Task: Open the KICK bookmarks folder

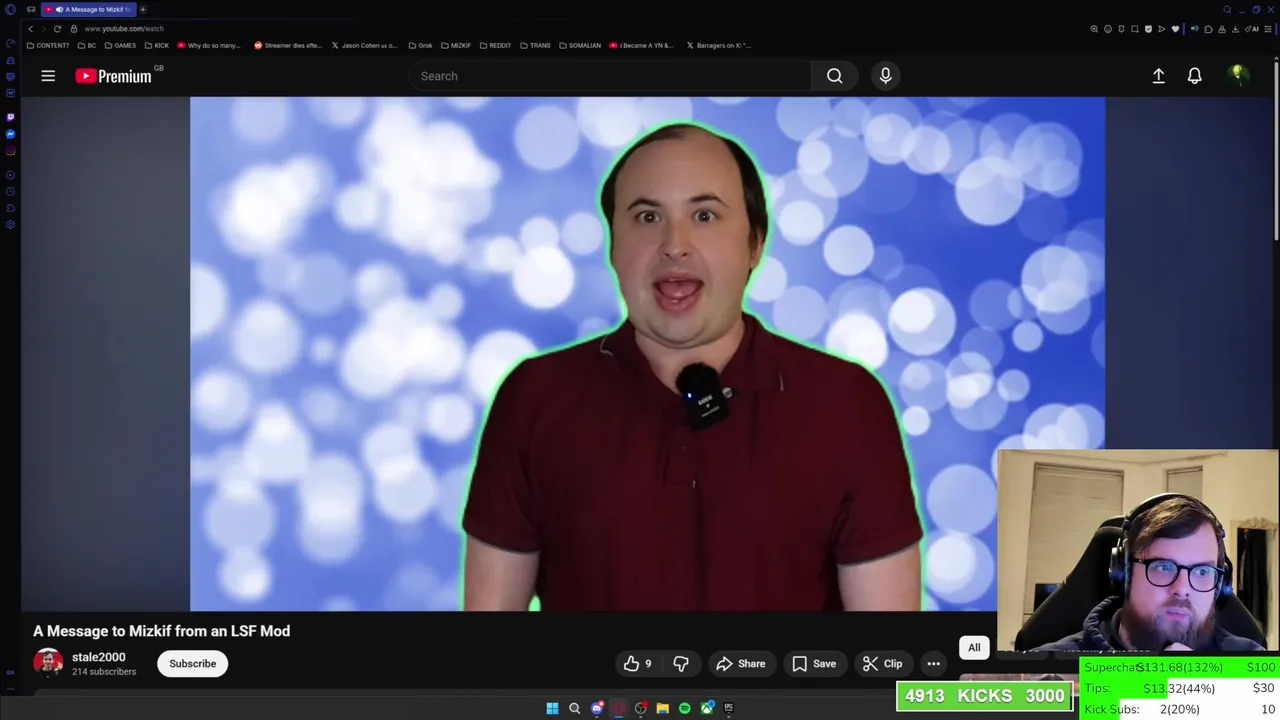Action: coord(157,45)
